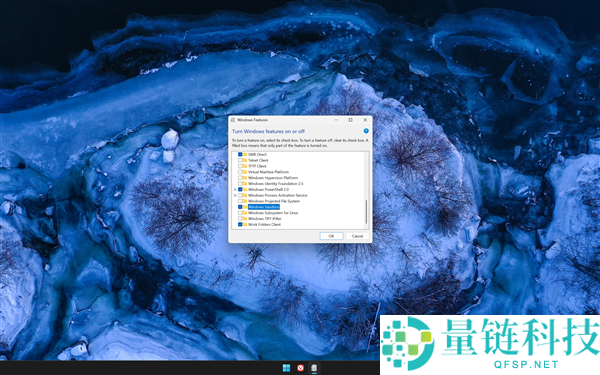Close the Windows Features dialog

365,120
